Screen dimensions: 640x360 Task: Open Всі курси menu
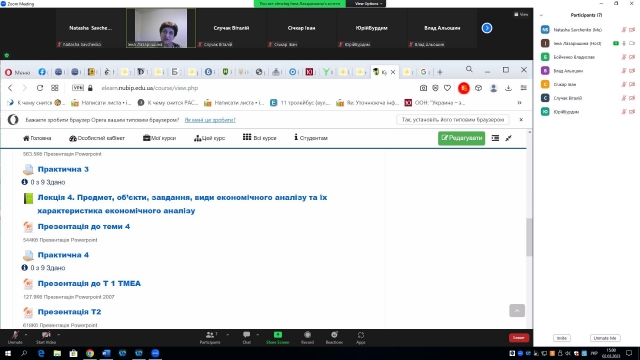pyautogui.click(x=260, y=138)
